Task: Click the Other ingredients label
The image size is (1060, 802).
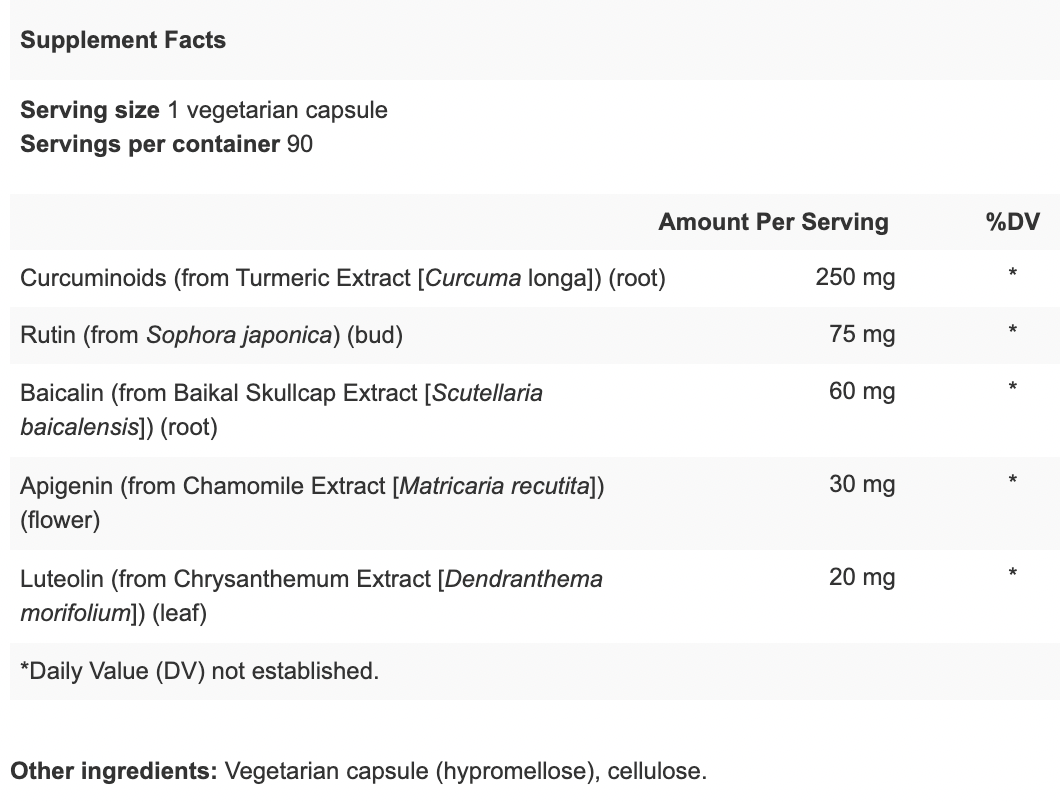Action: click(114, 771)
